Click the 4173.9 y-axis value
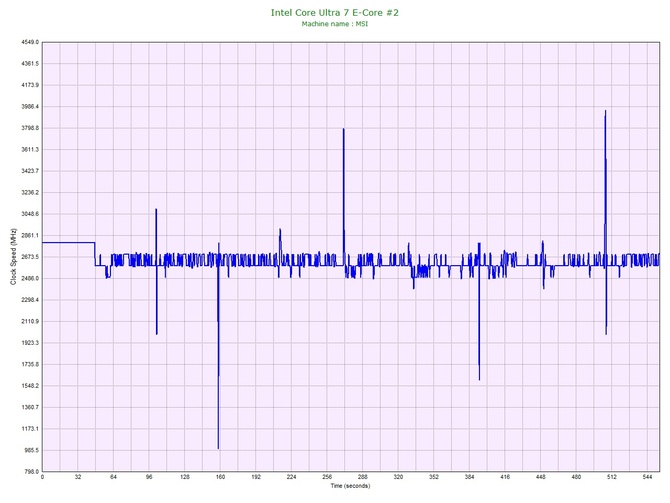The height and width of the screenshot is (503, 670). 30,85
